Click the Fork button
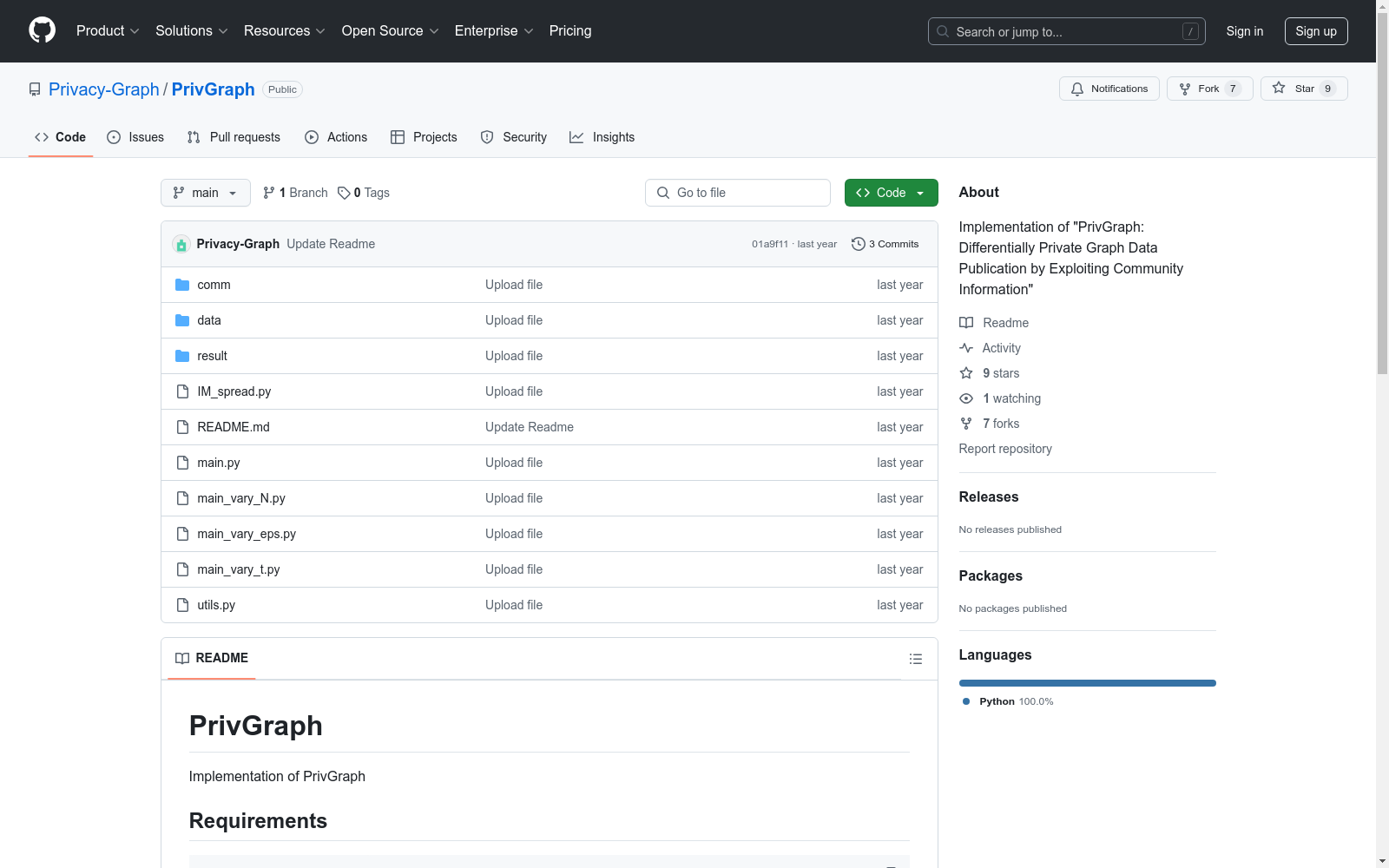1389x868 pixels. 1209,89
